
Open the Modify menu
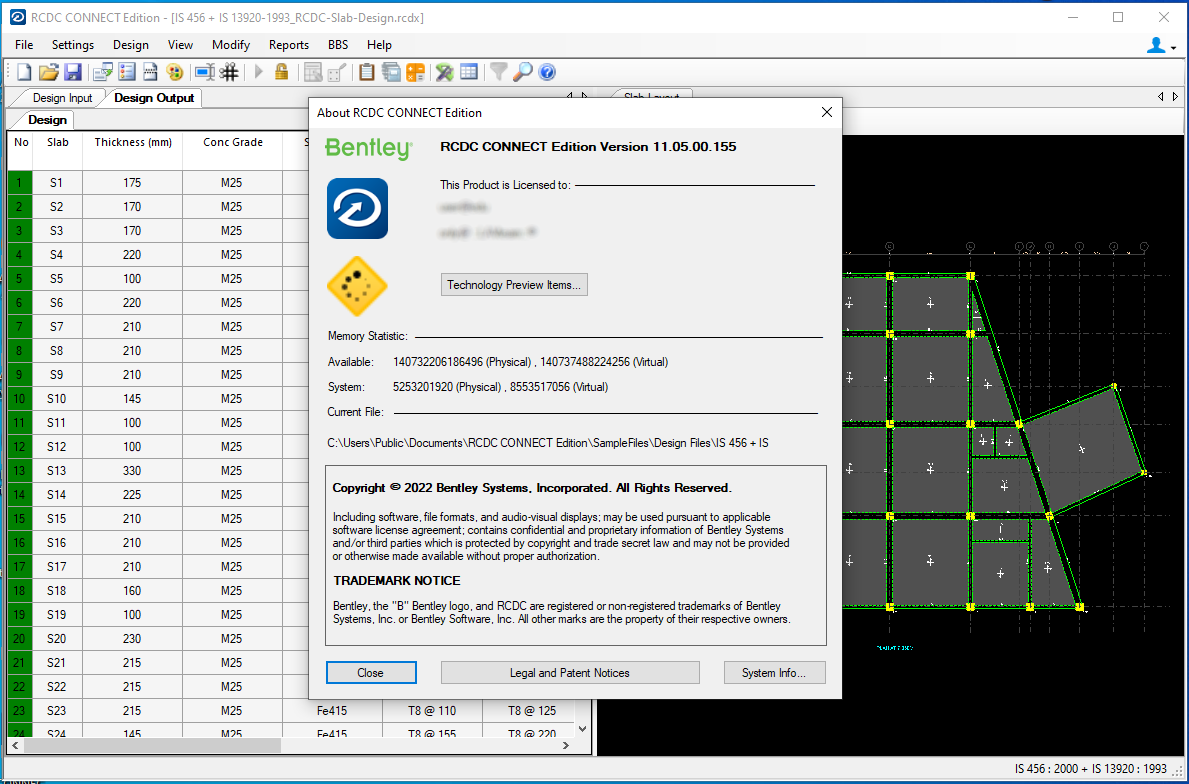click(x=231, y=45)
